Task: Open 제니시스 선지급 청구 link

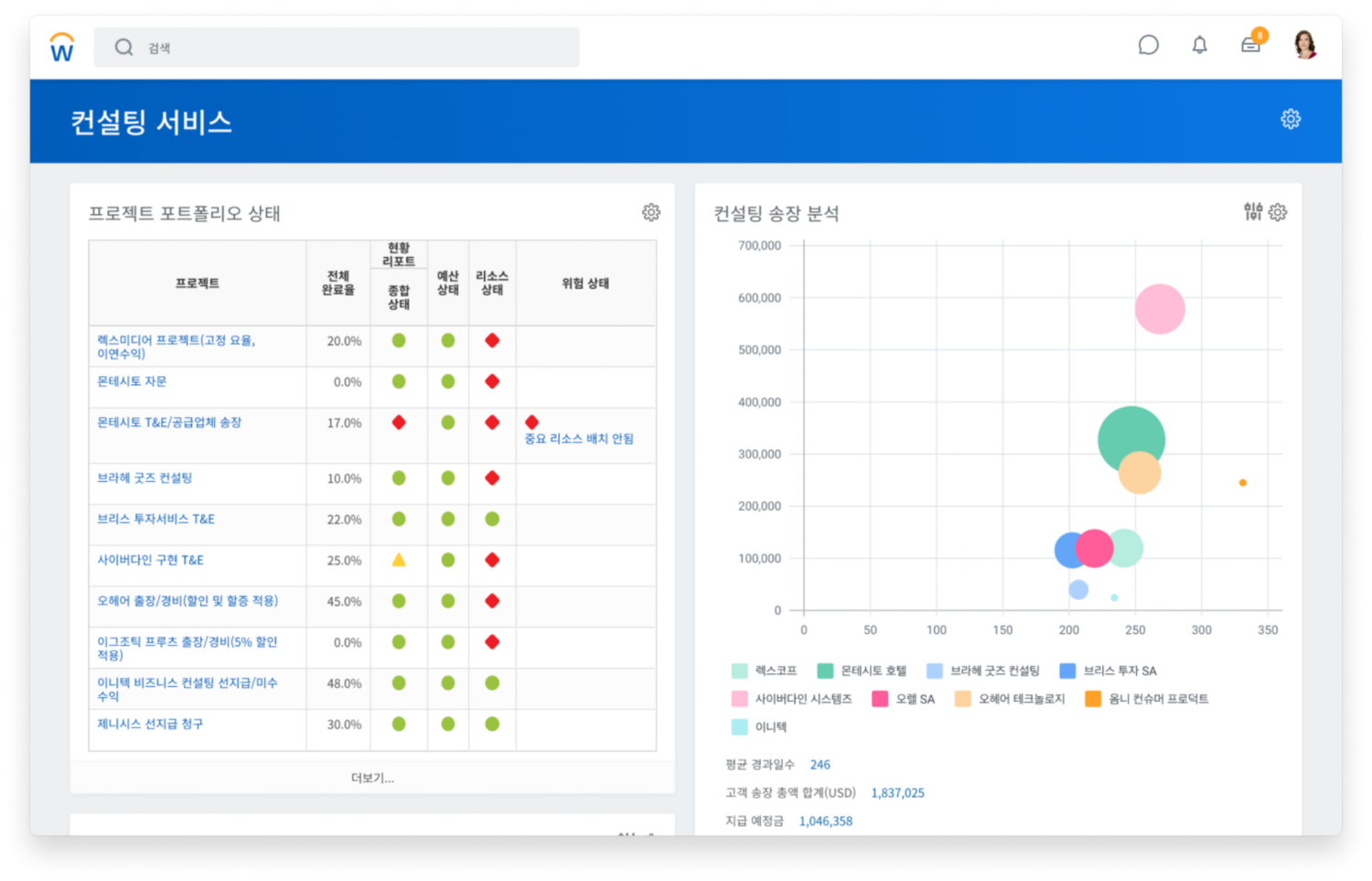Action: point(150,724)
